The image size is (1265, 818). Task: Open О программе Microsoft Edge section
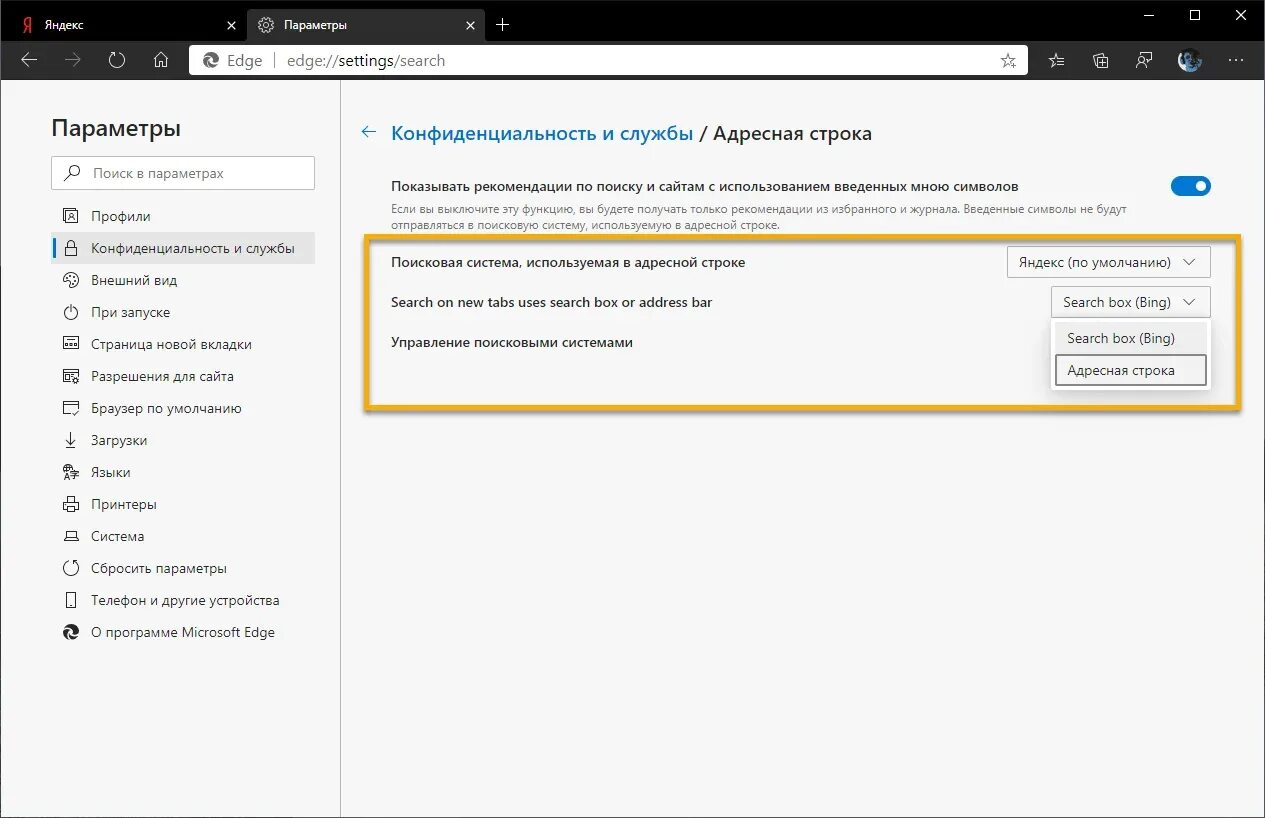pyautogui.click(x=183, y=632)
